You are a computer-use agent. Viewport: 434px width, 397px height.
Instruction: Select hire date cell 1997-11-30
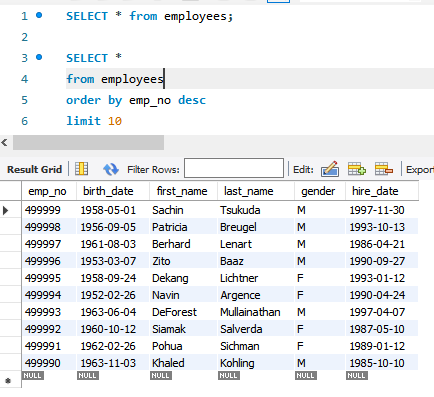[382, 210]
